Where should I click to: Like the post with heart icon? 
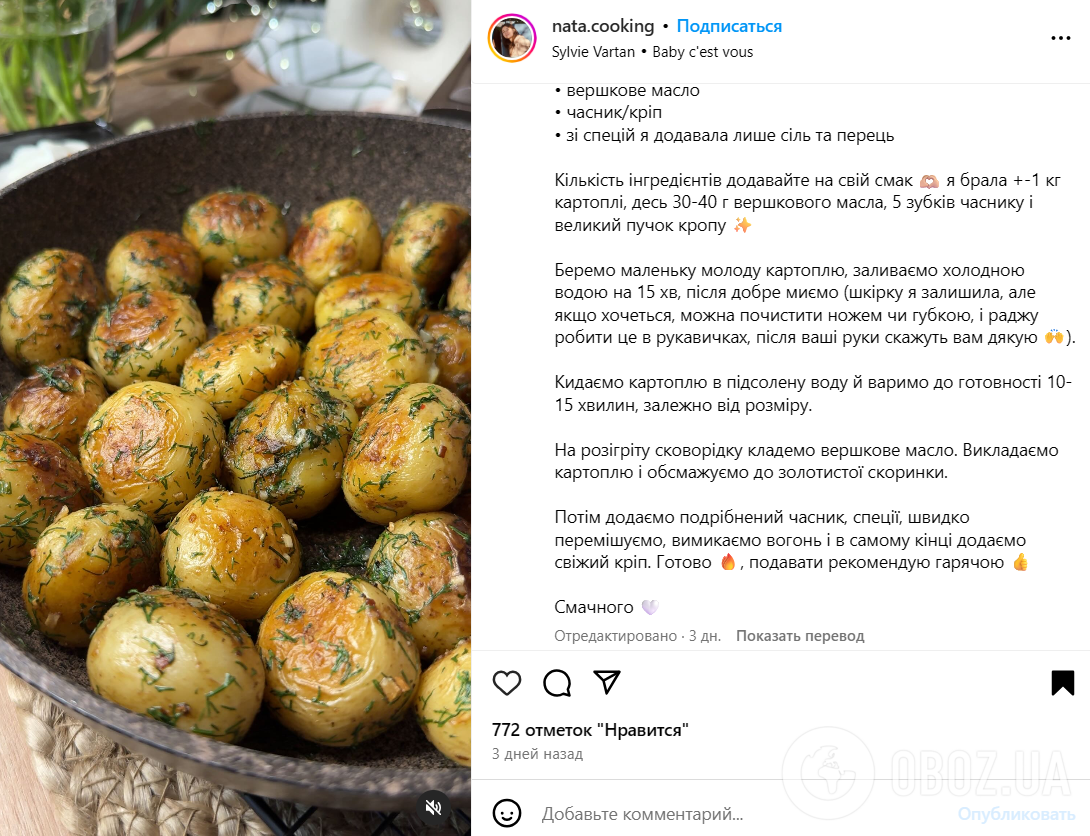click(x=507, y=683)
